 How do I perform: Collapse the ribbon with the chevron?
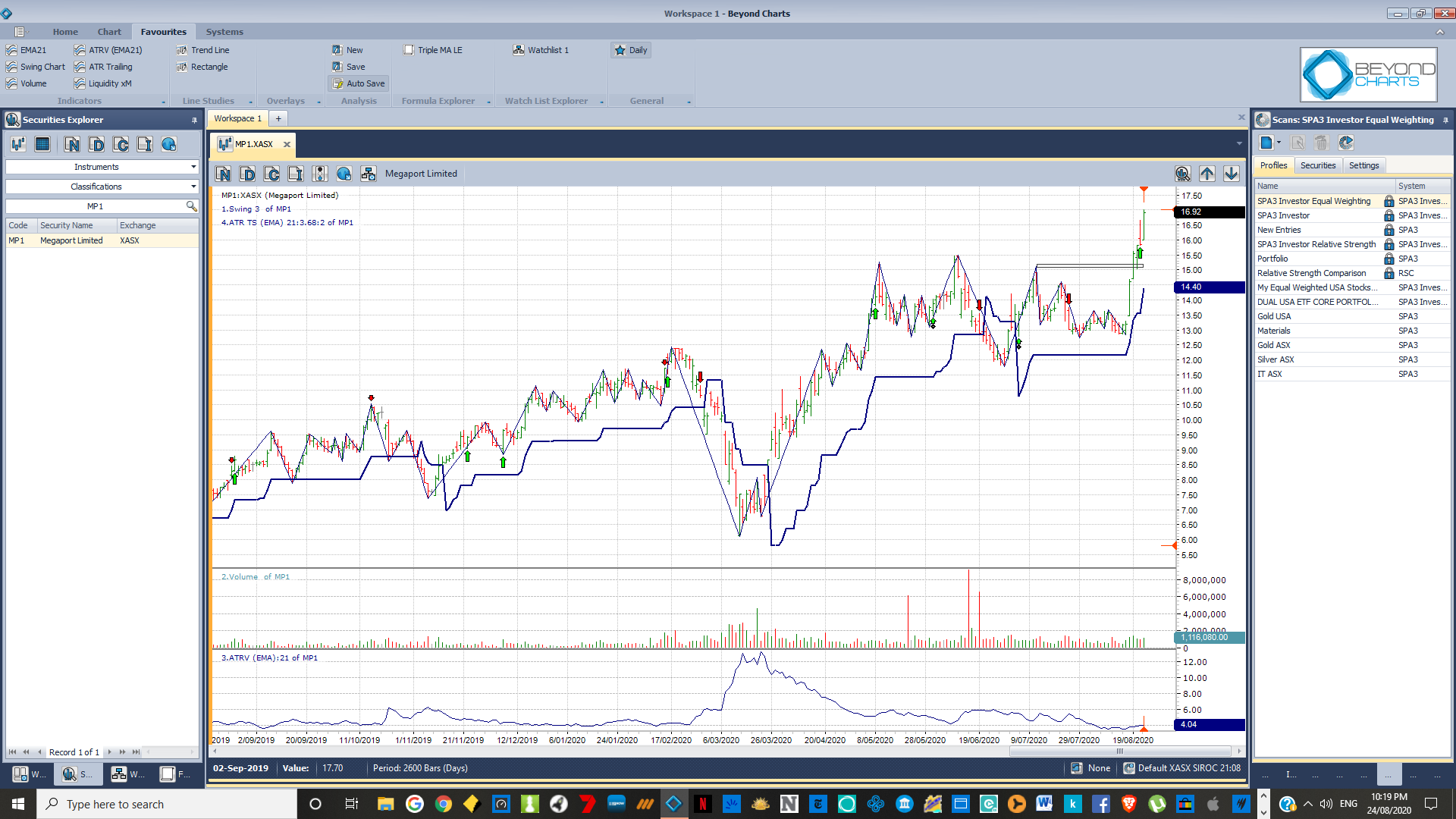pos(1439,32)
